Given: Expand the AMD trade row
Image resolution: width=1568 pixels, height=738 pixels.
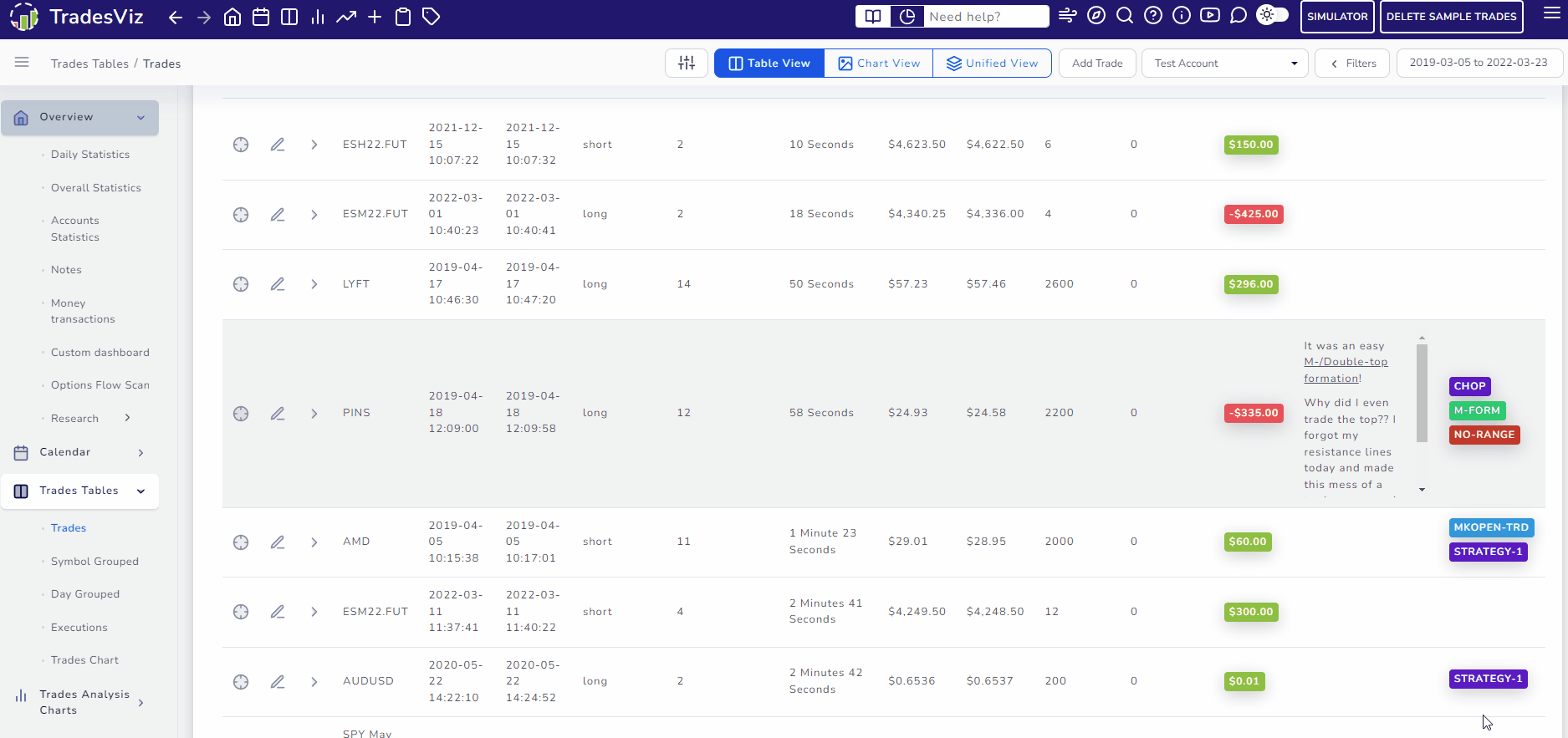Looking at the screenshot, I should coord(314,542).
